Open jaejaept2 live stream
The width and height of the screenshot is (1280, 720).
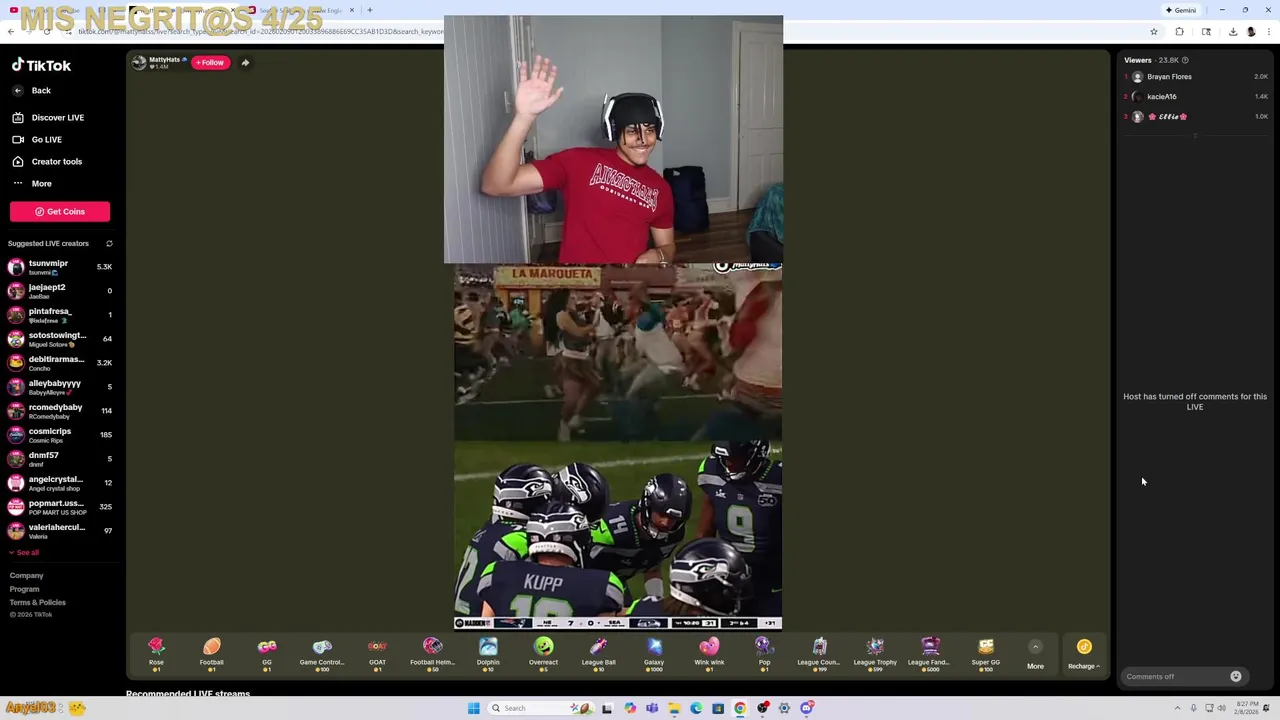click(60, 291)
